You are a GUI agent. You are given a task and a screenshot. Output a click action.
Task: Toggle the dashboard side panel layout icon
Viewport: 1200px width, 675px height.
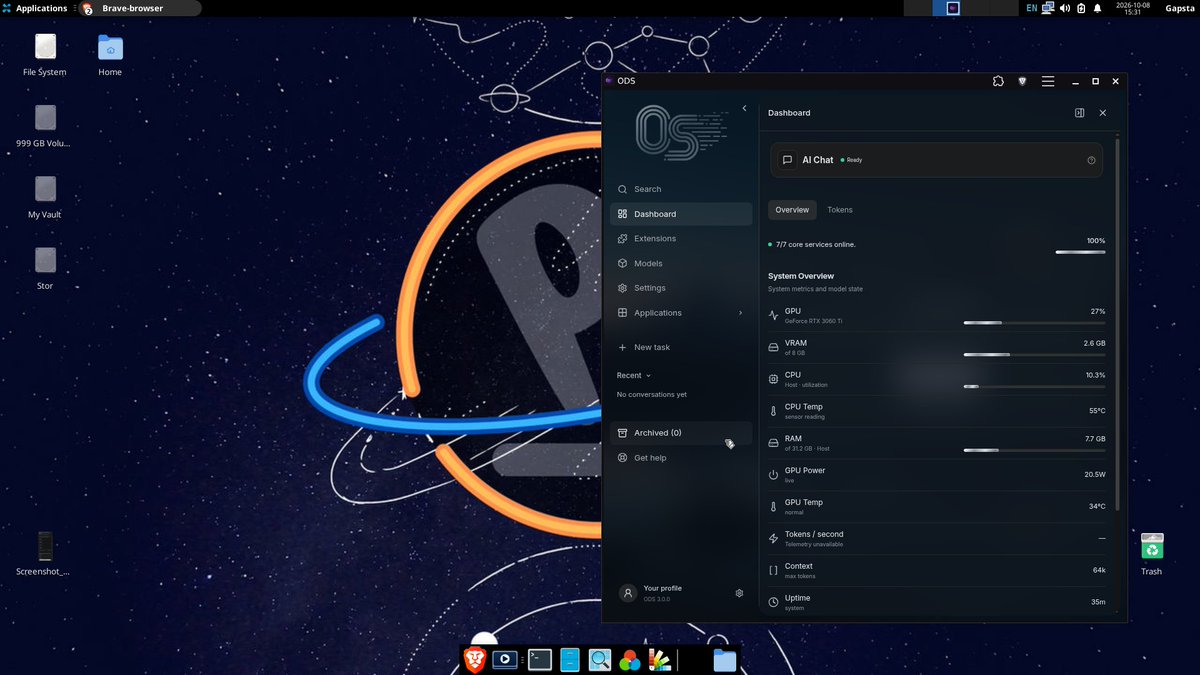(1080, 113)
